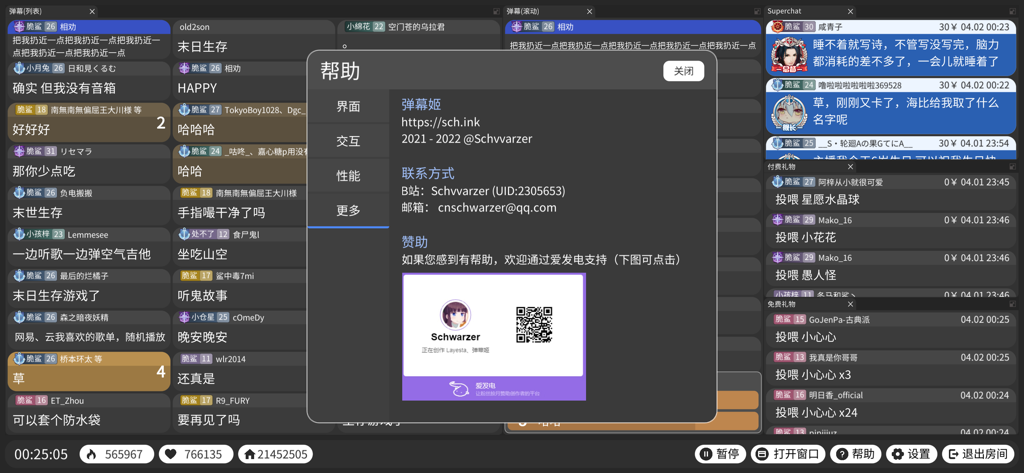The height and width of the screenshot is (473, 1024).
Task: Select the 更多 help tab
Action: point(348,210)
